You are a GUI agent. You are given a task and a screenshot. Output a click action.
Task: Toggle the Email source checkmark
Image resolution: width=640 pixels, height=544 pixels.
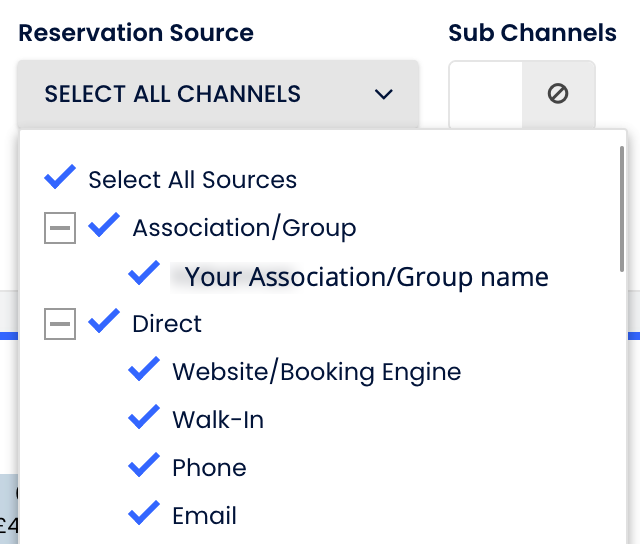(x=144, y=514)
